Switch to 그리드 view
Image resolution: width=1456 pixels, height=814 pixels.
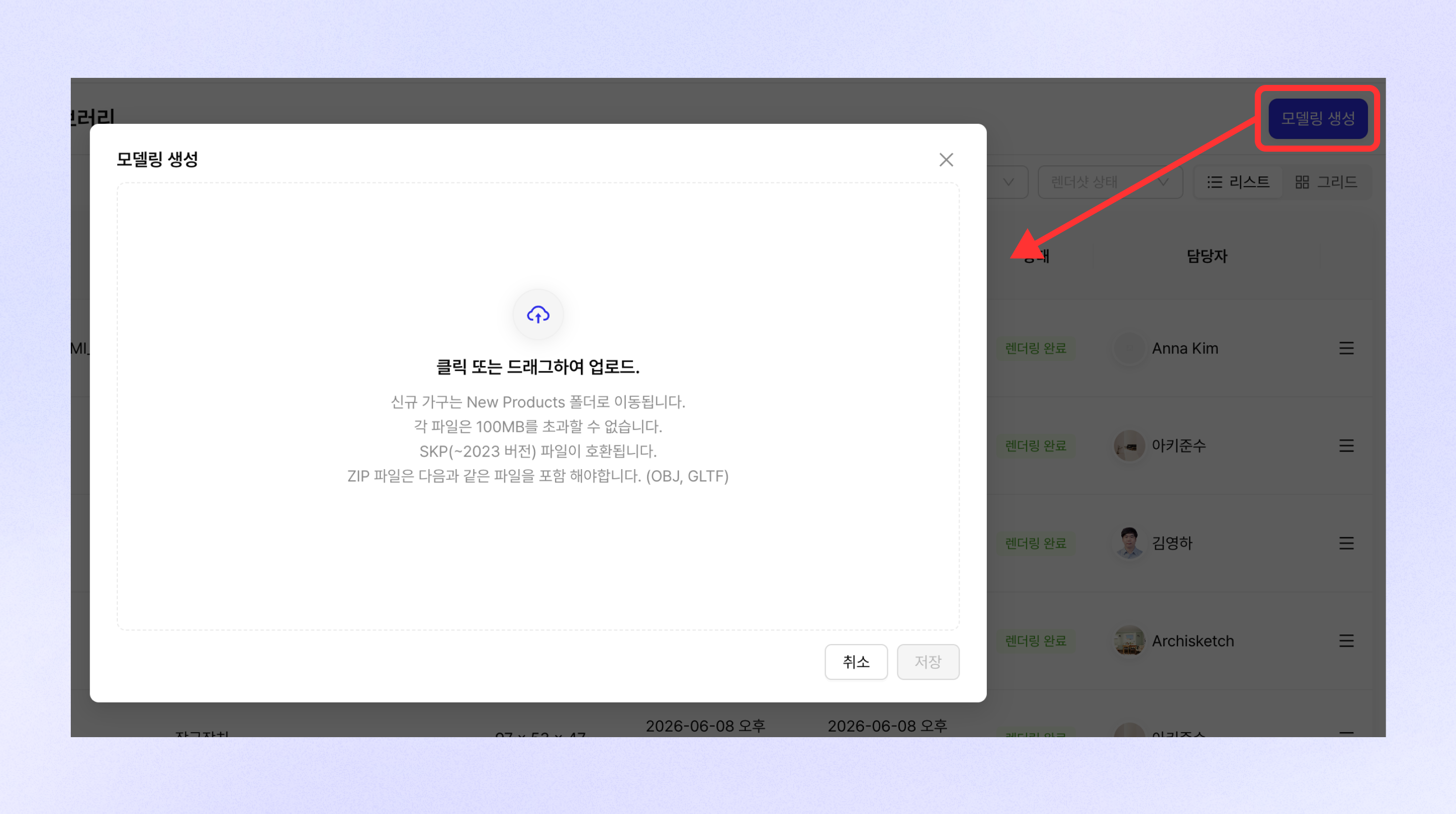(x=1326, y=182)
